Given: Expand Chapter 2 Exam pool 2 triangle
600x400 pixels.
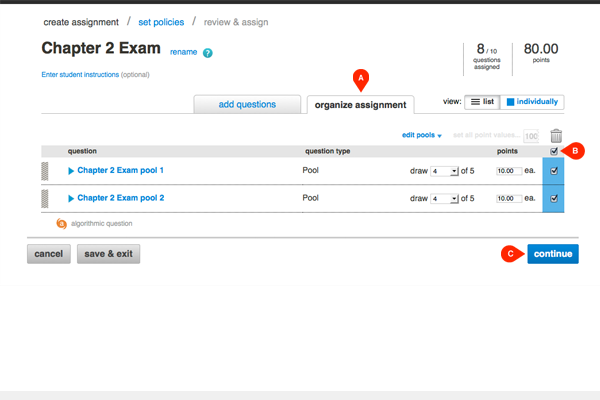Looking at the screenshot, I should 71,198.
